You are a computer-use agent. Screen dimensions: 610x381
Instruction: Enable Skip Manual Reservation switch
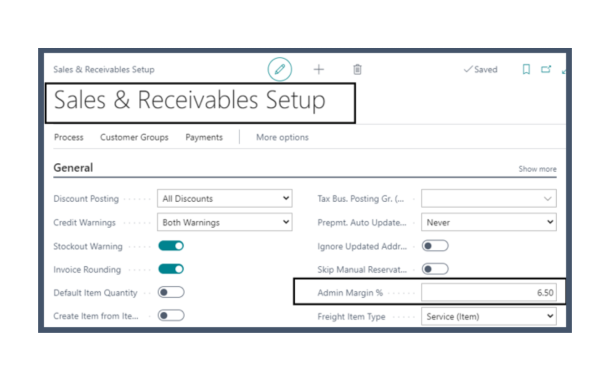point(435,269)
